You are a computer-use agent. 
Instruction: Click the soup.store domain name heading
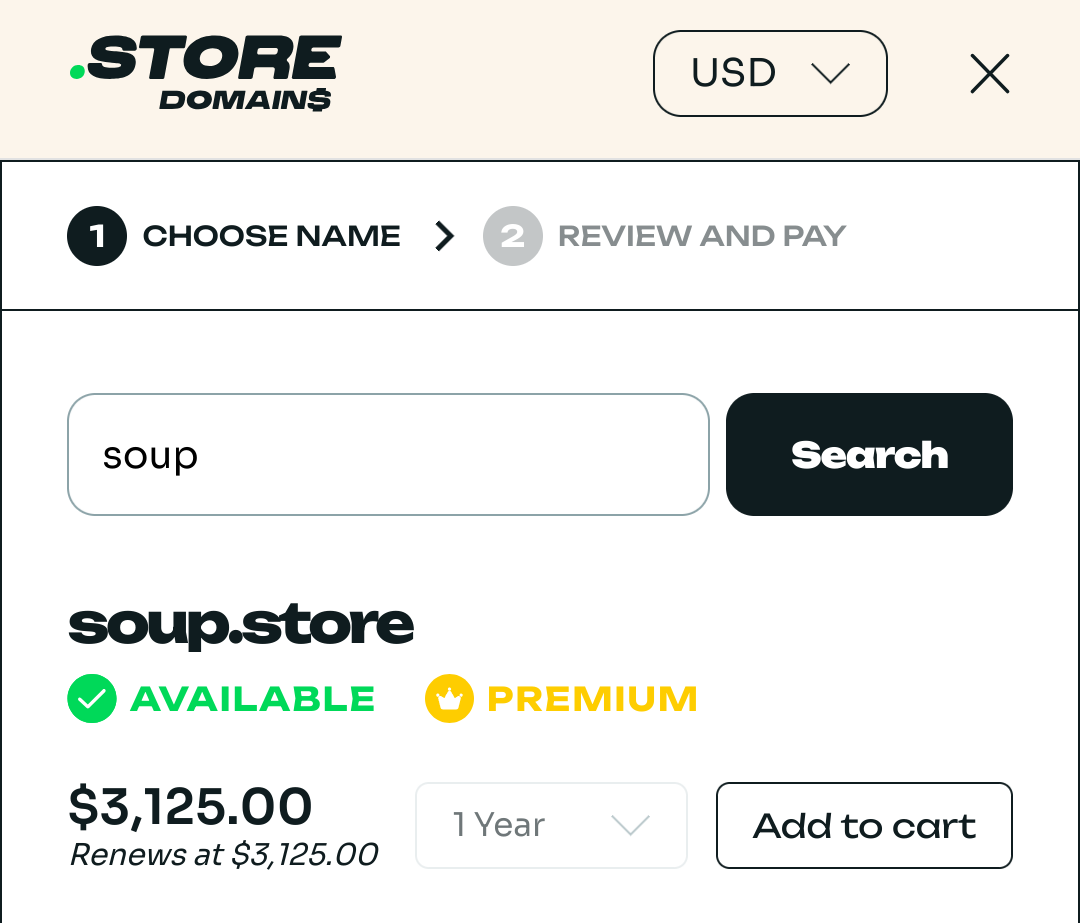tap(241, 624)
